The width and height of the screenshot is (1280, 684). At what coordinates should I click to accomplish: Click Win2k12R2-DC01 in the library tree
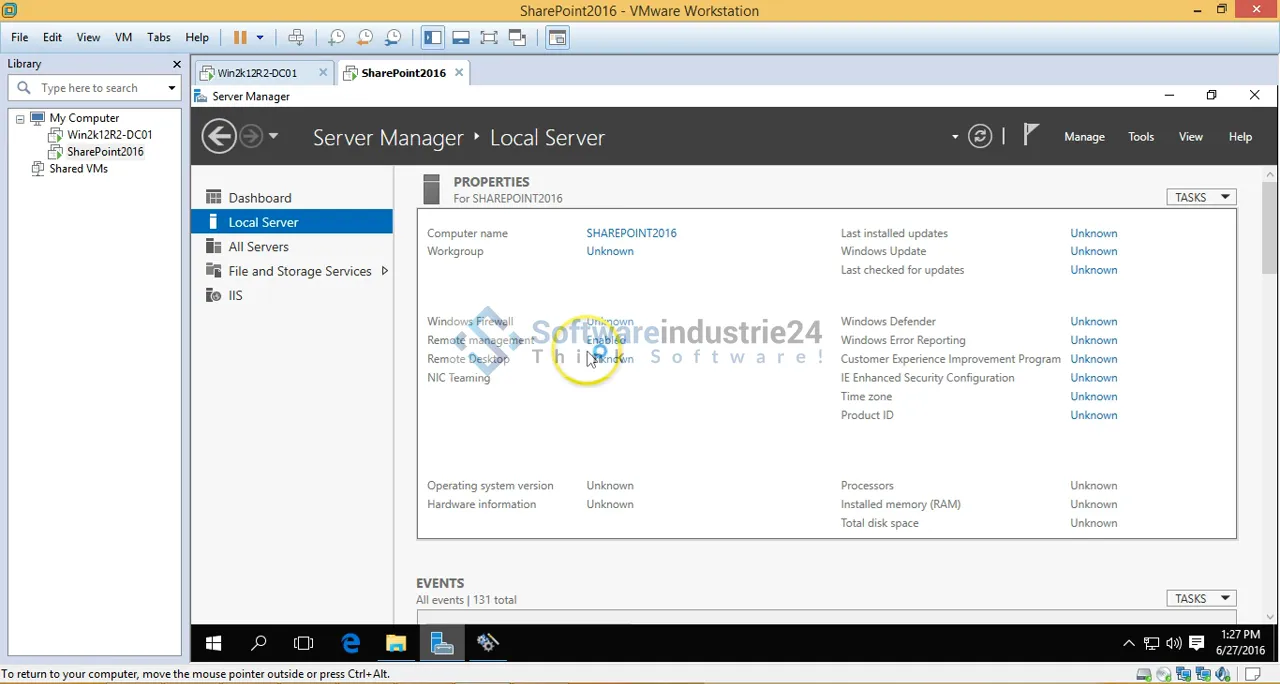(x=109, y=135)
